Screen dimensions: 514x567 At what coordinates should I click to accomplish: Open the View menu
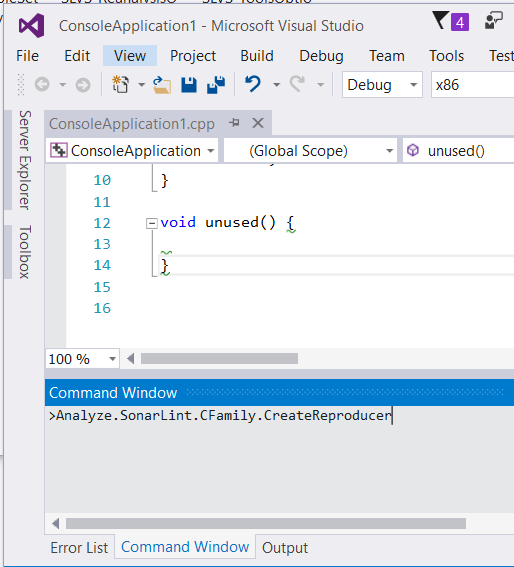tap(130, 56)
